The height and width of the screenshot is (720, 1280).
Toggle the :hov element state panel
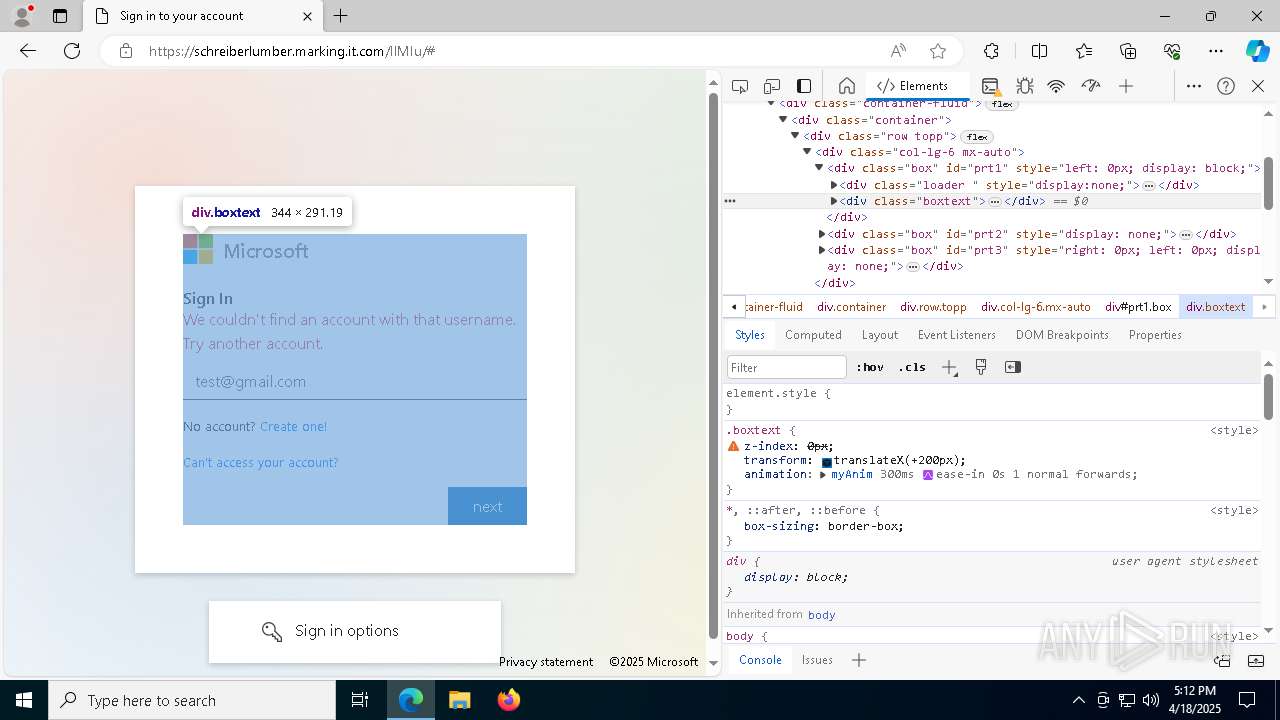(x=870, y=367)
